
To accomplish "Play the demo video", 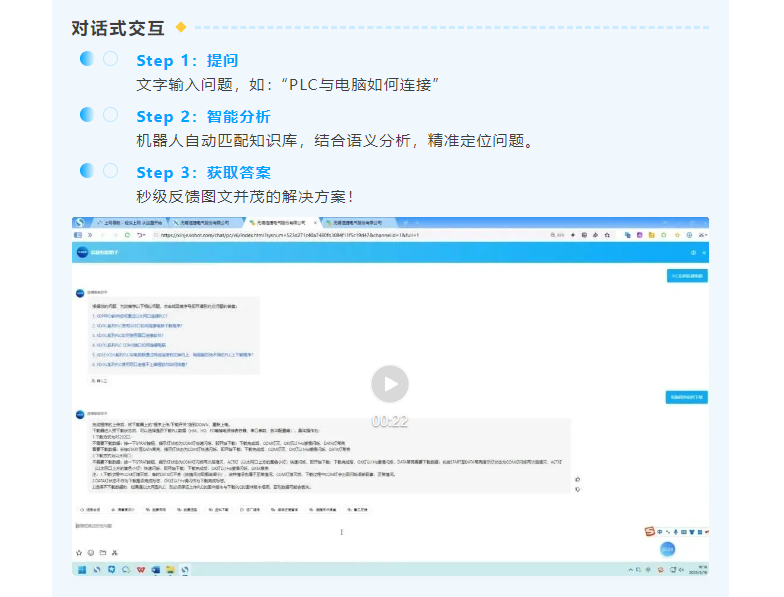I will [390, 384].
